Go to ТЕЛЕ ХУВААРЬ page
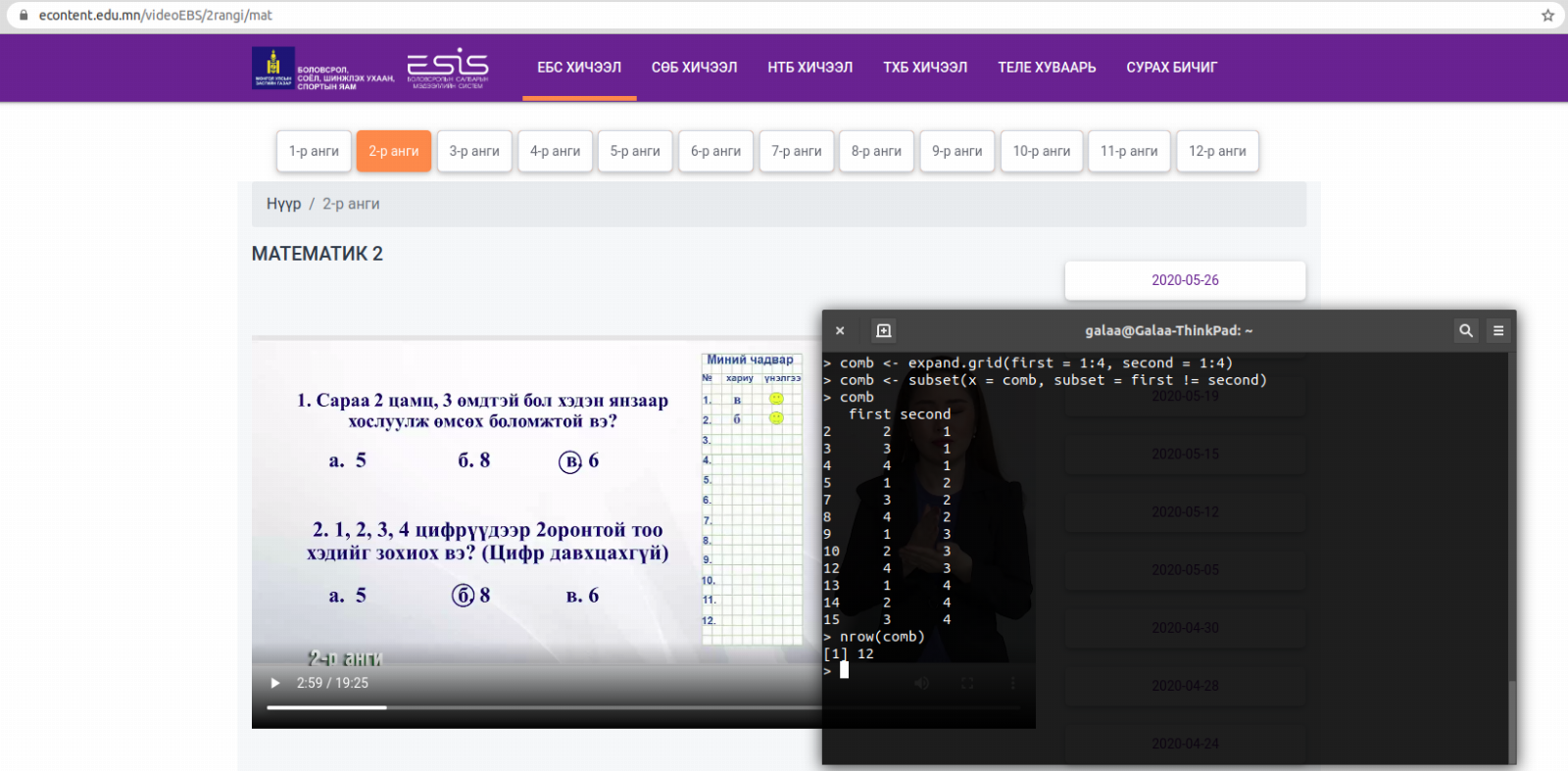Viewport: 1568px width, 771px height. [x=1047, y=68]
